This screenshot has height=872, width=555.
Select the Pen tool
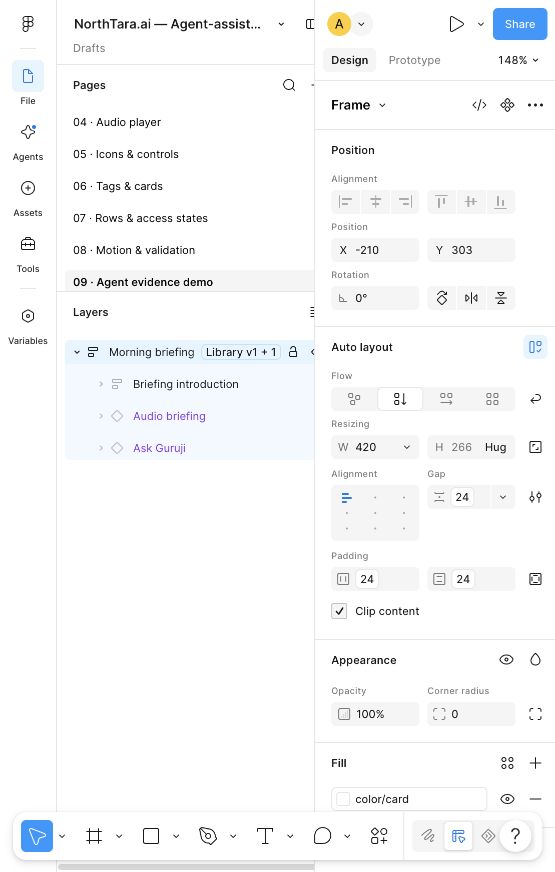point(208,836)
